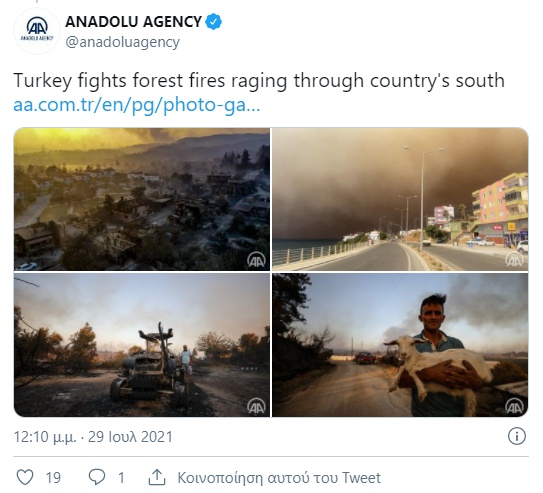
Task: Click the blue verified badge icon
Action: click(x=214, y=22)
